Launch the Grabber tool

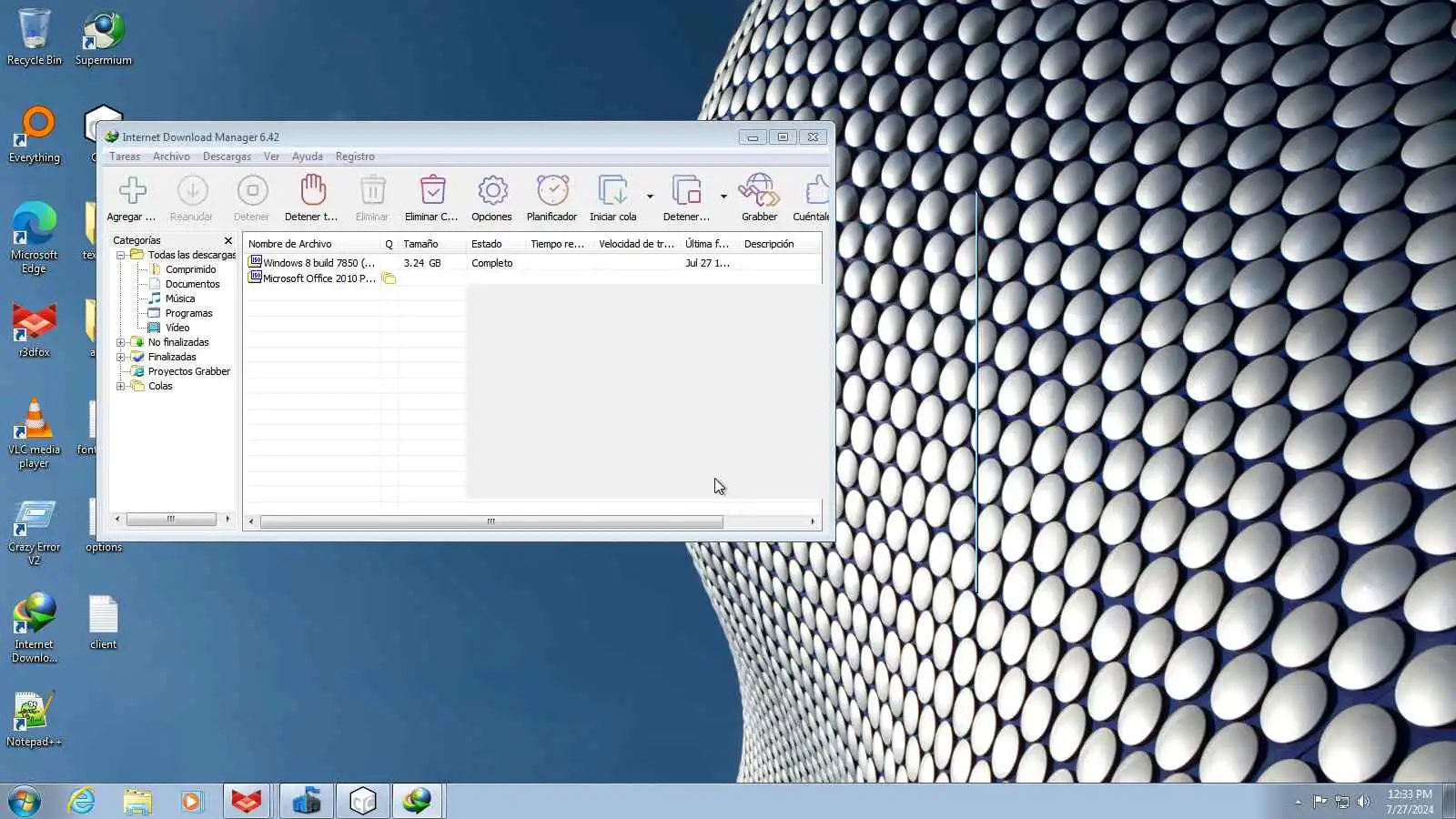tap(759, 191)
